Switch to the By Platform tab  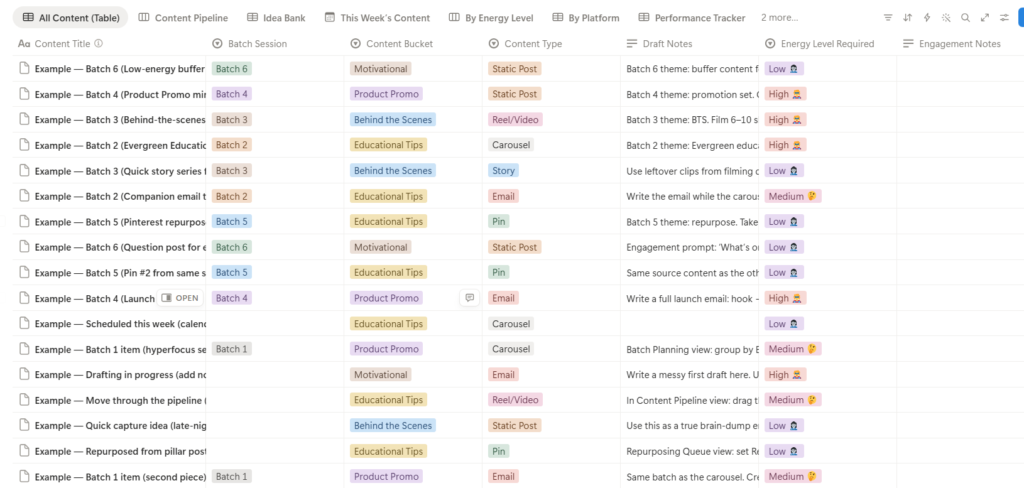coord(586,18)
